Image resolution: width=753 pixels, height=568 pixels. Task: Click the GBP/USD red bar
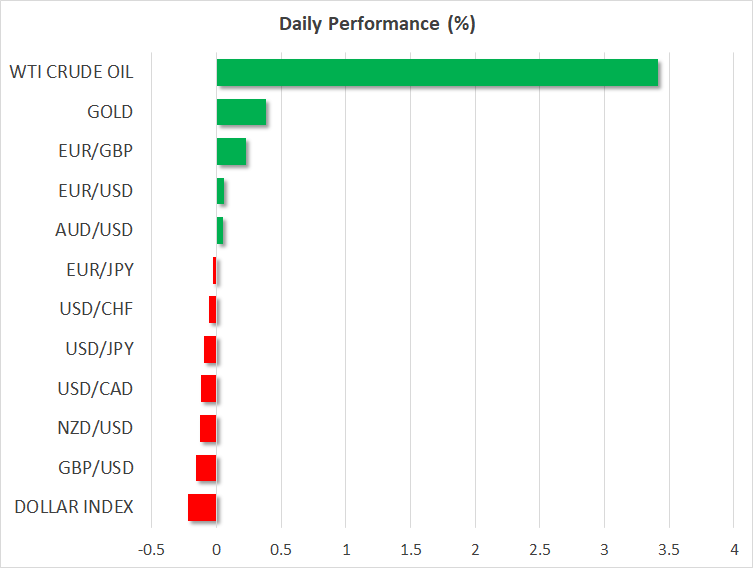coord(206,468)
